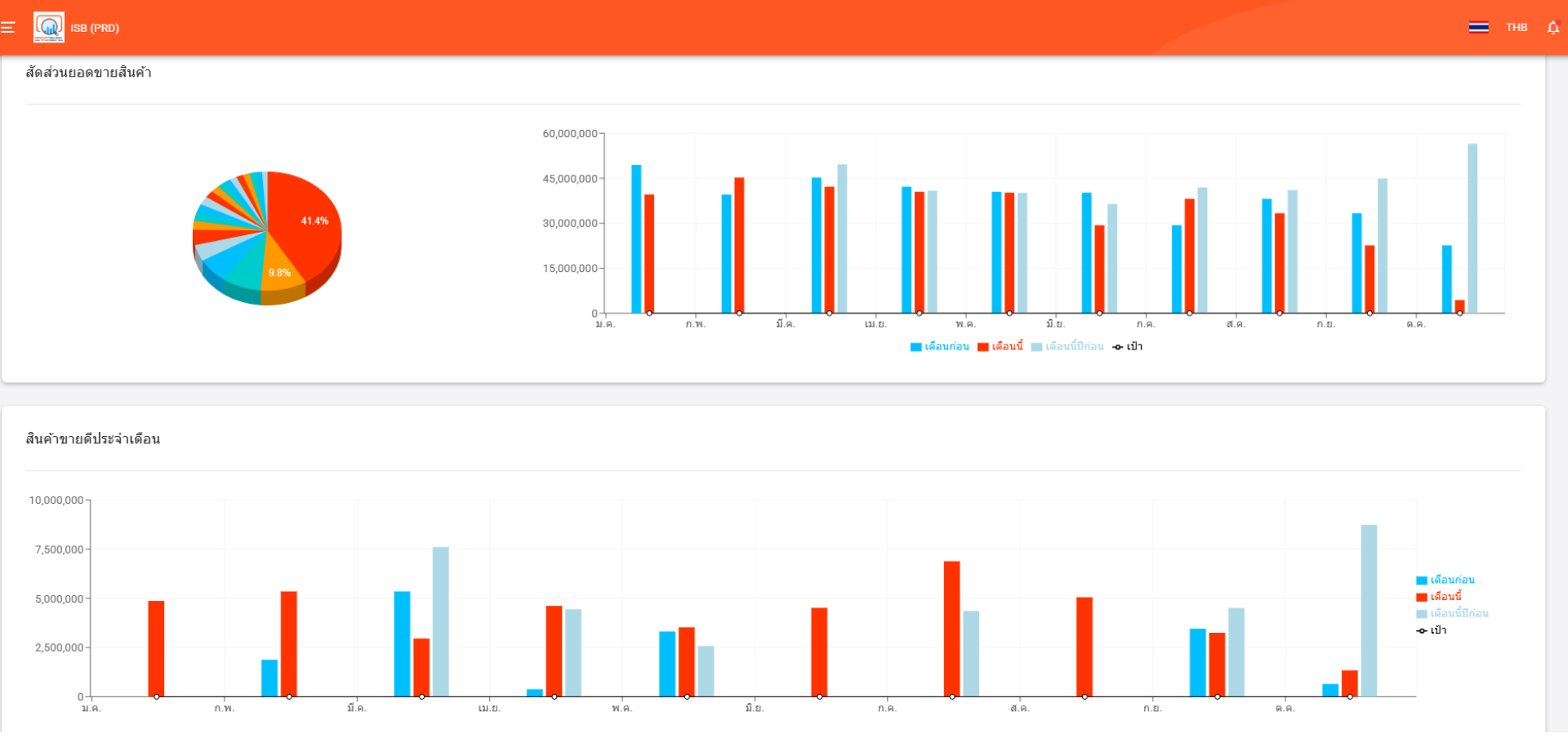
Task: Click tallest red bar in best-seller chart
Action: click(x=951, y=629)
